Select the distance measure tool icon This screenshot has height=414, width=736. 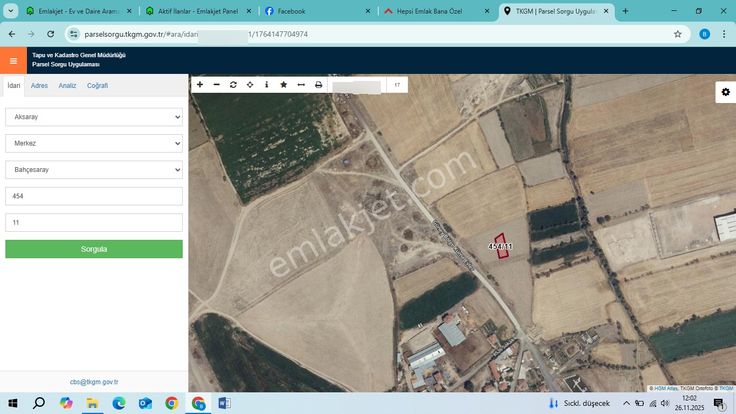(301, 84)
